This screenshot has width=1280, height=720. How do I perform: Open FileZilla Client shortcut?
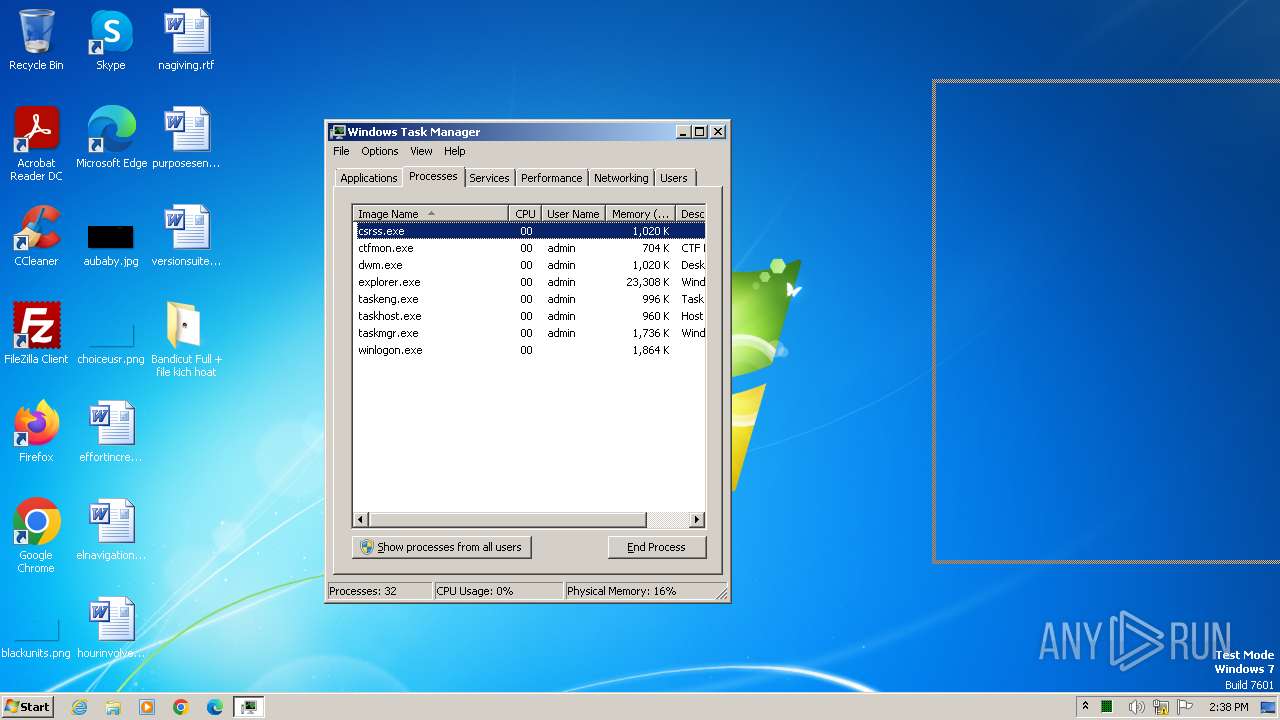36,334
